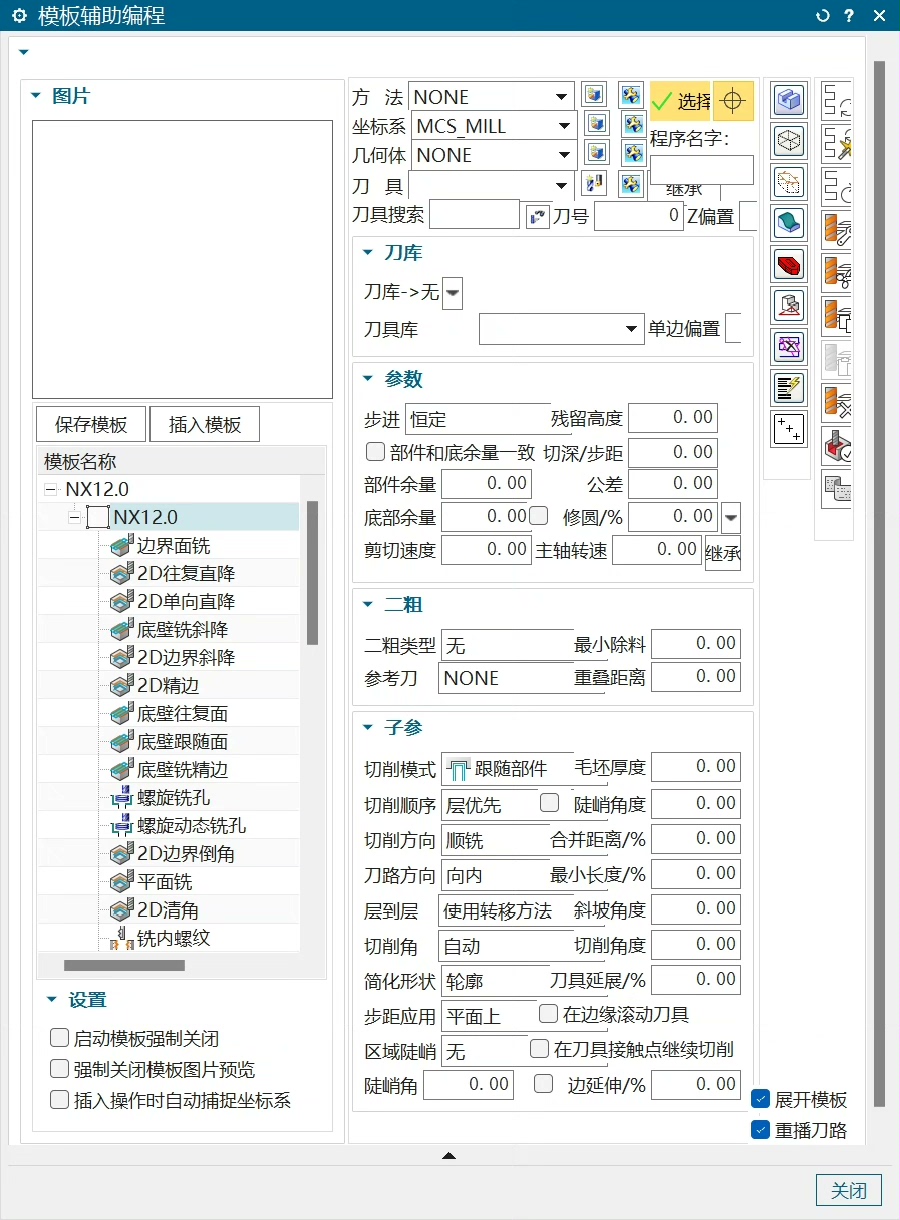This screenshot has height=1220, width=900.
Task: Collapse the root NX12.0 tree node
Action: [50, 489]
